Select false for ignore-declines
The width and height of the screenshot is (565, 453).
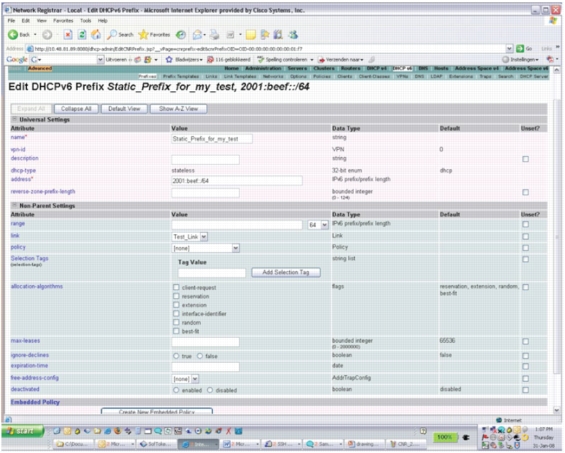click(200, 356)
